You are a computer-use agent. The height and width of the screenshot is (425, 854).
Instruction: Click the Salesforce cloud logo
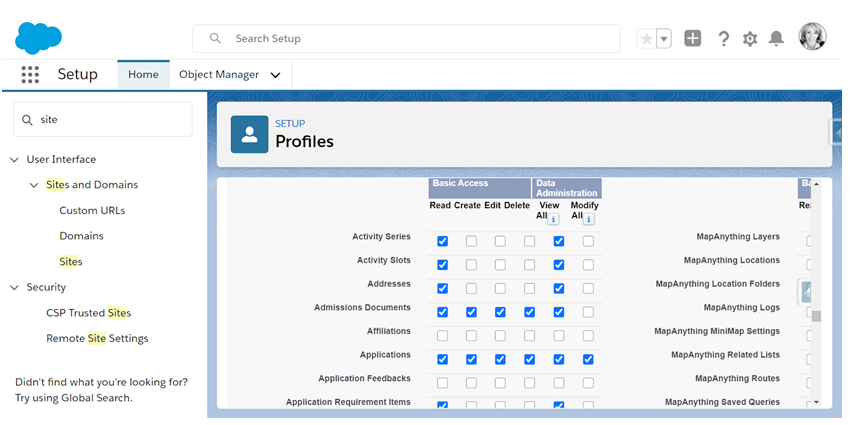click(39, 38)
